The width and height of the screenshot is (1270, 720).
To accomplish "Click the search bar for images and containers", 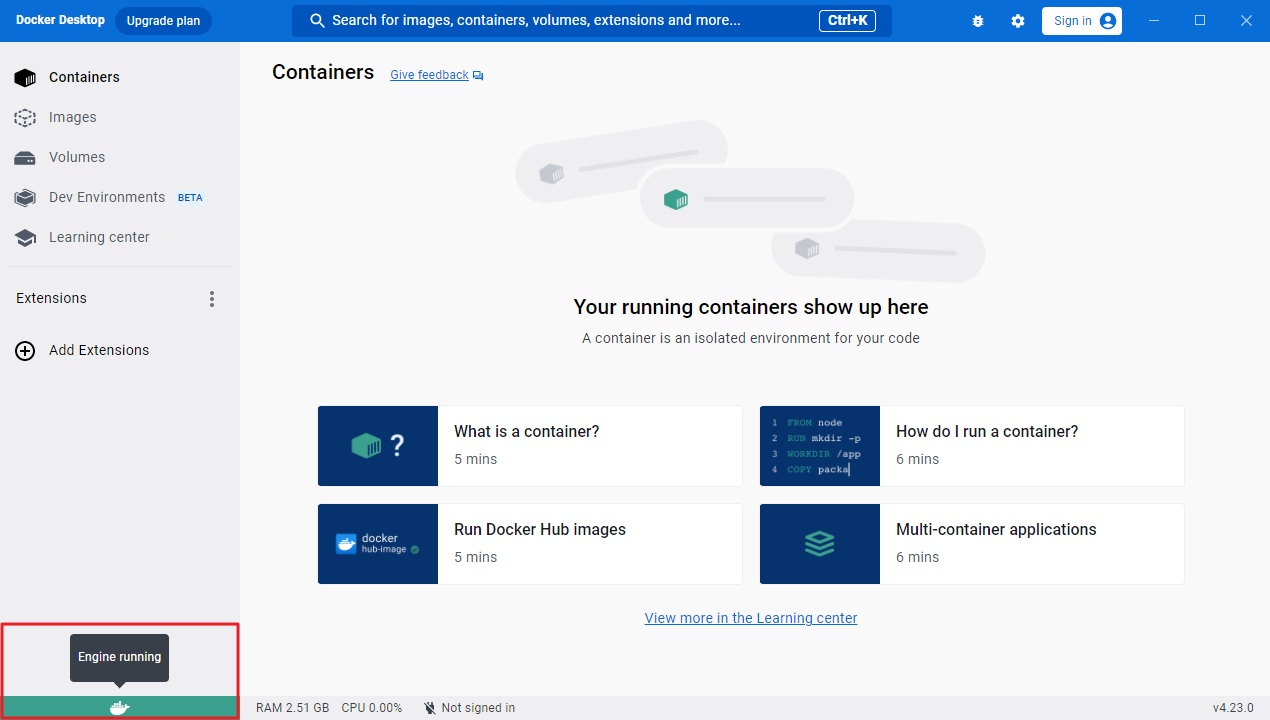I will click(x=591, y=21).
